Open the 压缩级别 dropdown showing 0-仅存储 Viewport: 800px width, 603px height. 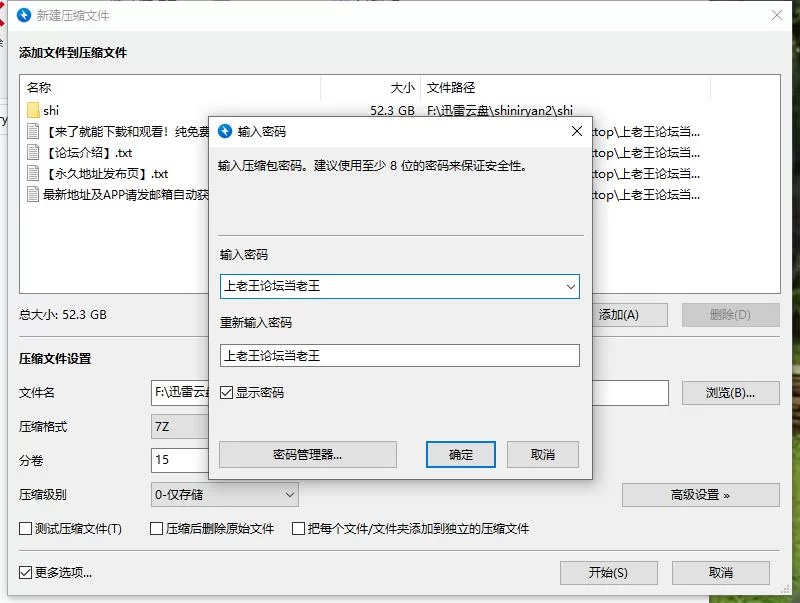click(x=224, y=494)
